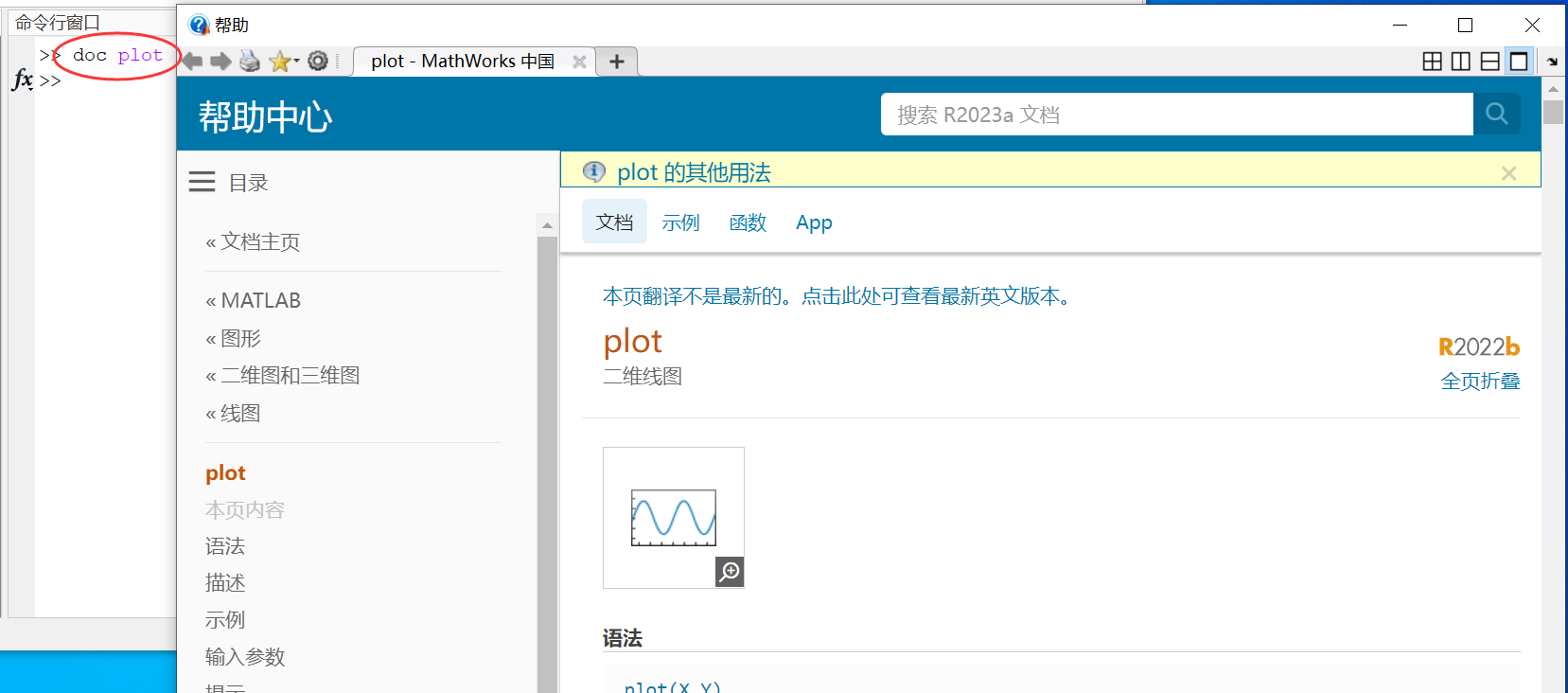The height and width of the screenshot is (693, 1568).
Task: Switch to the App tab
Action: pos(814,222)
